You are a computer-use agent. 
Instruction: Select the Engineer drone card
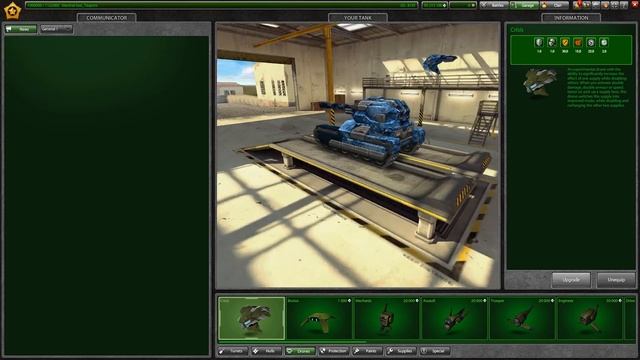590,318
